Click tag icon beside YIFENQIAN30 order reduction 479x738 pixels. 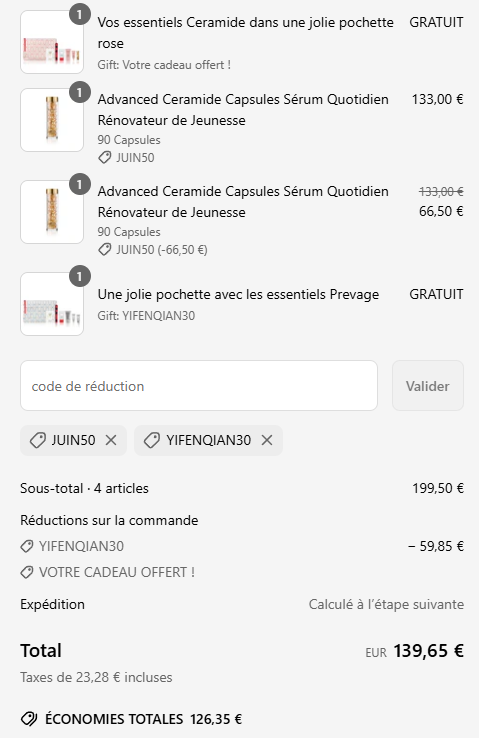tap(27, 546)
